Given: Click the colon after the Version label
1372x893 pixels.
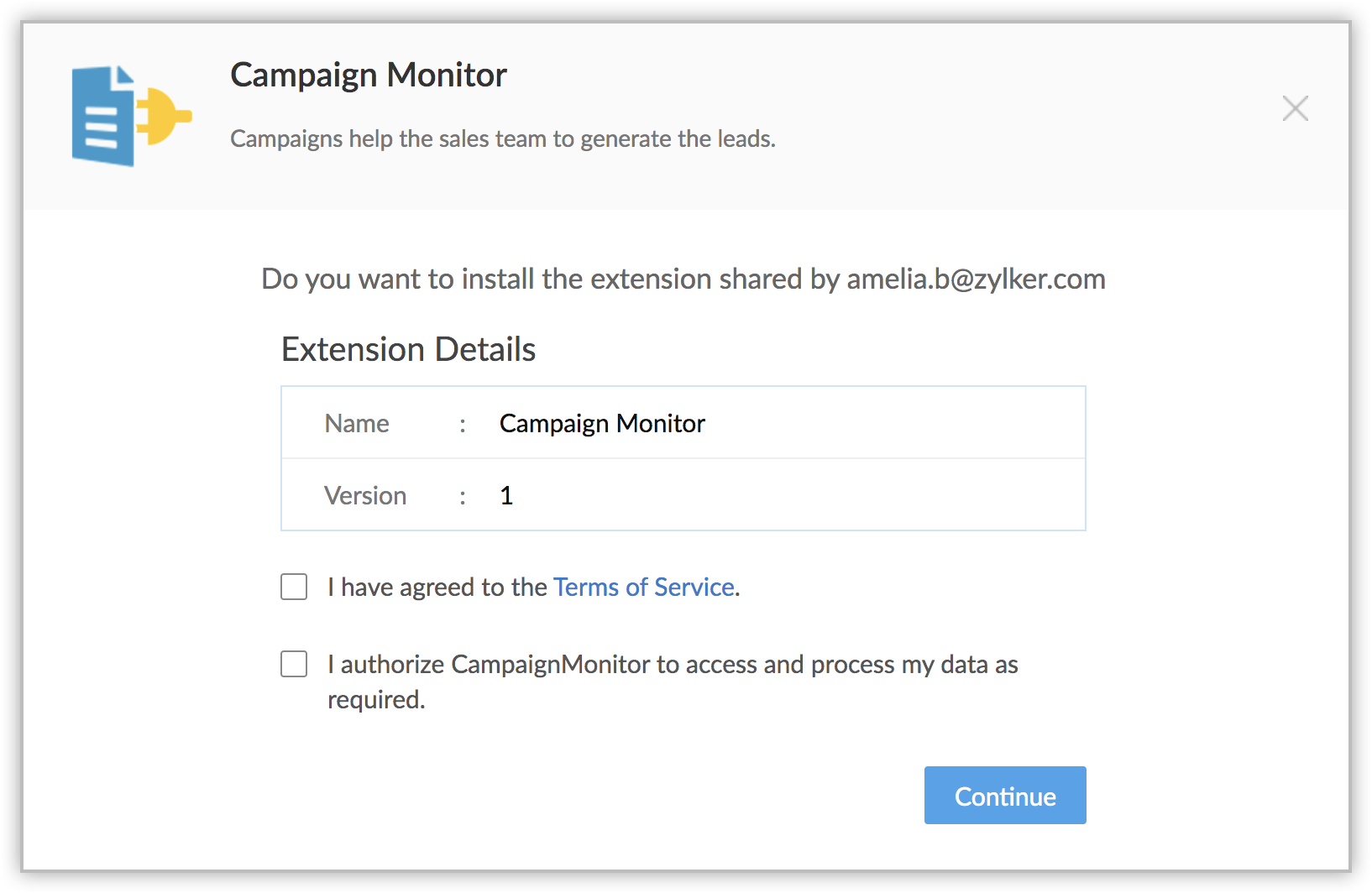Looking at the screenshot, I should pyautogui.click(x=463, y=496).
